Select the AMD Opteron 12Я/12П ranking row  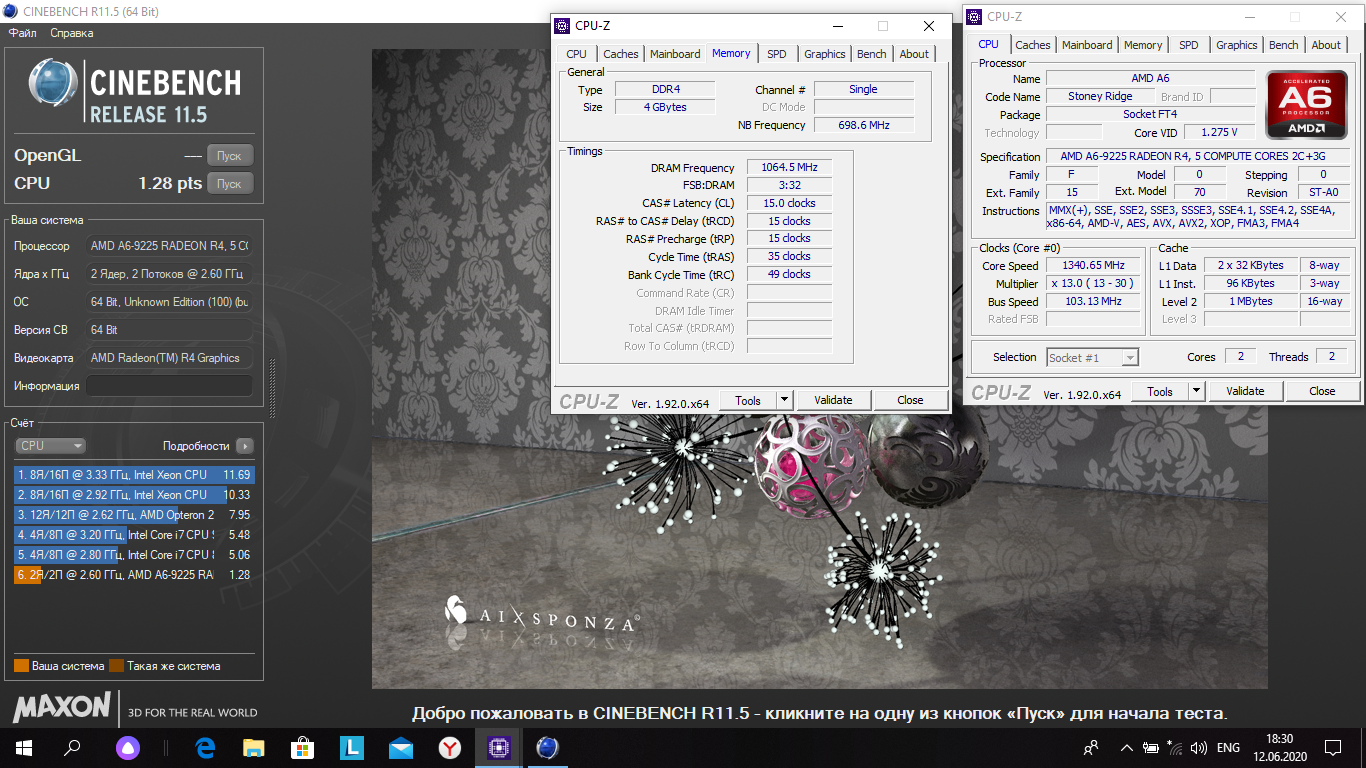[134, 515]
